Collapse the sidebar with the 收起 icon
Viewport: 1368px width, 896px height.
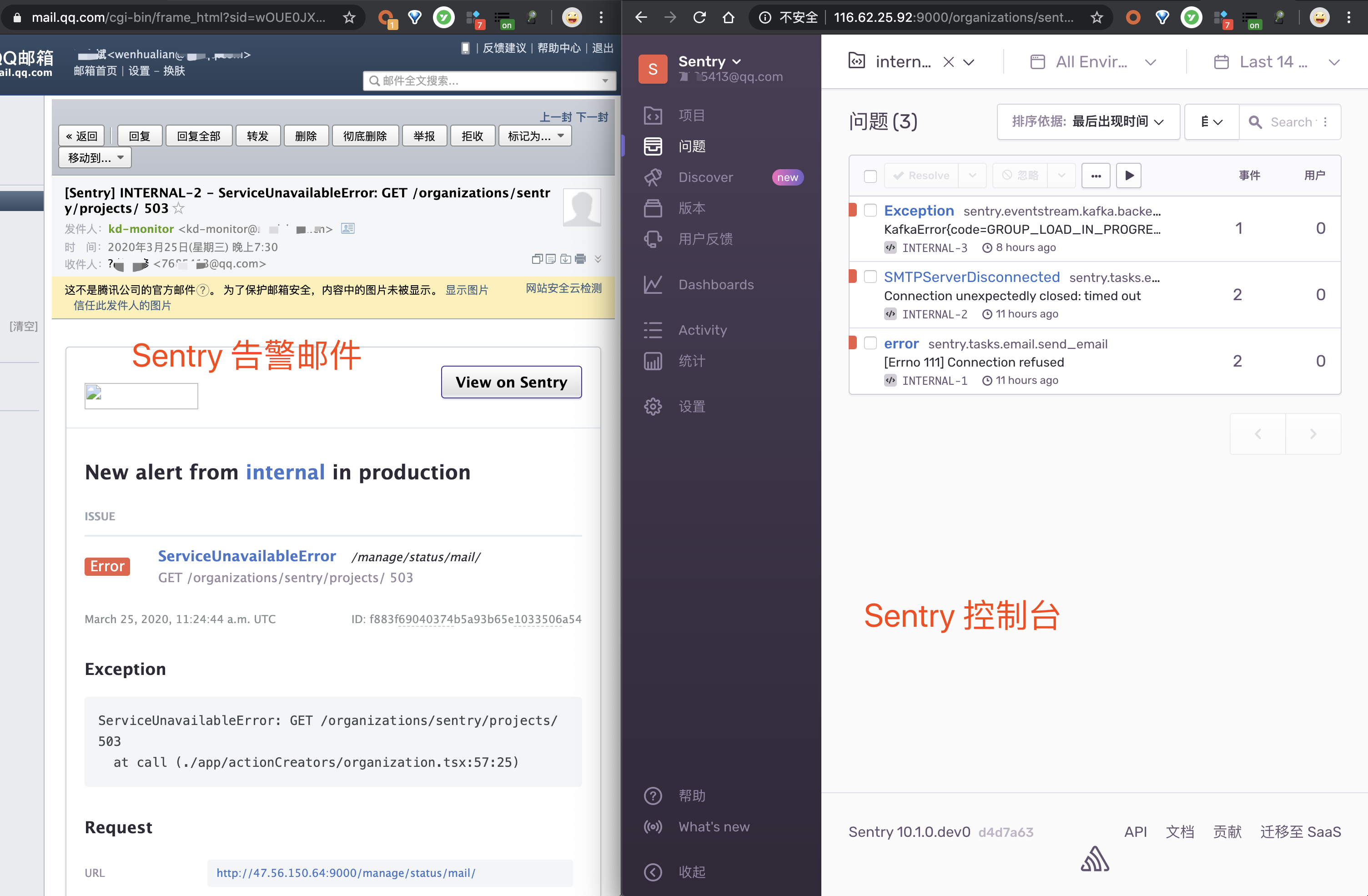[x=652, y=872]
